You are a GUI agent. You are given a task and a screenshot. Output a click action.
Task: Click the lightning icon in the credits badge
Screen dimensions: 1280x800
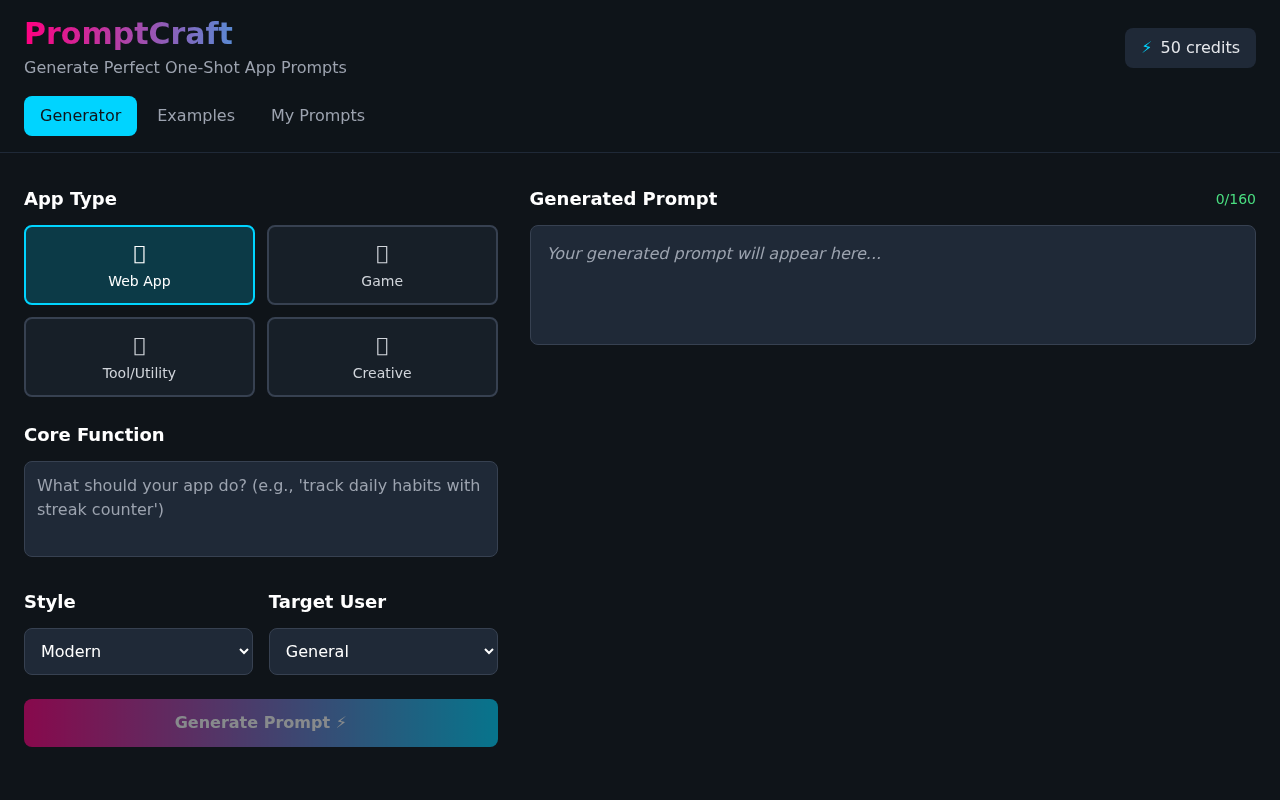pyautogui.click(x=1146, y=47)
